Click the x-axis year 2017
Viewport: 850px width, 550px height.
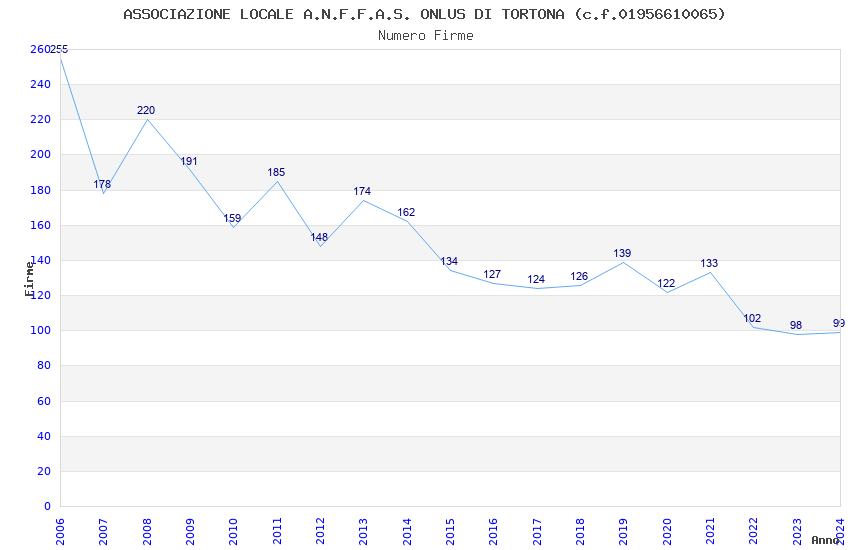tap(537, 532)
